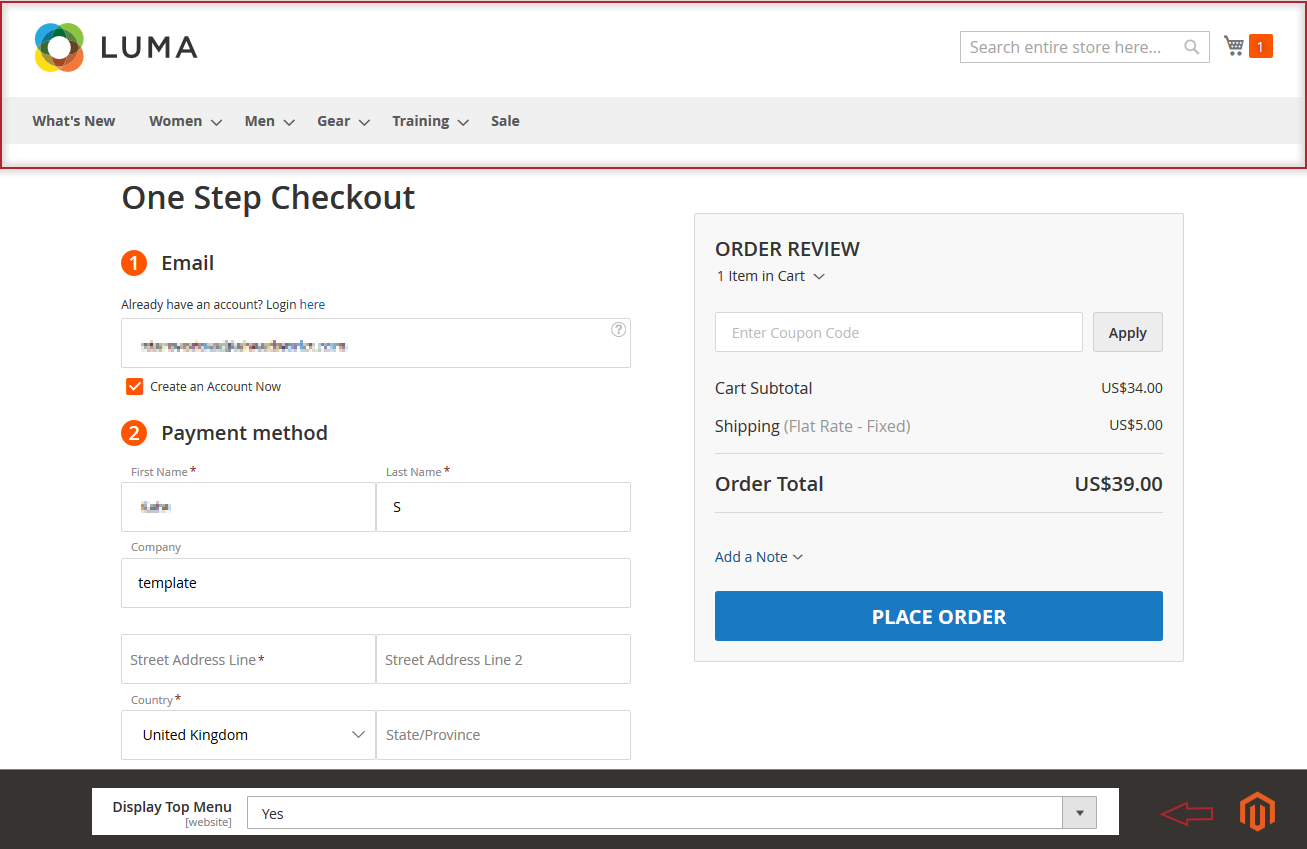
Task: Expand the Add a Note section
Action: pos(758,557)
